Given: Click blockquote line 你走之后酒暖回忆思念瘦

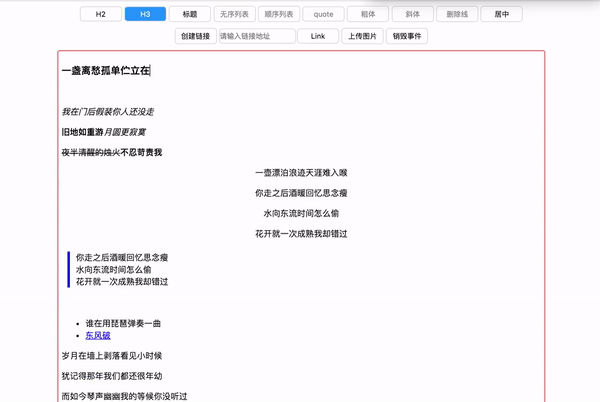Looking at the screenshot, I should (x=122, y=257).
